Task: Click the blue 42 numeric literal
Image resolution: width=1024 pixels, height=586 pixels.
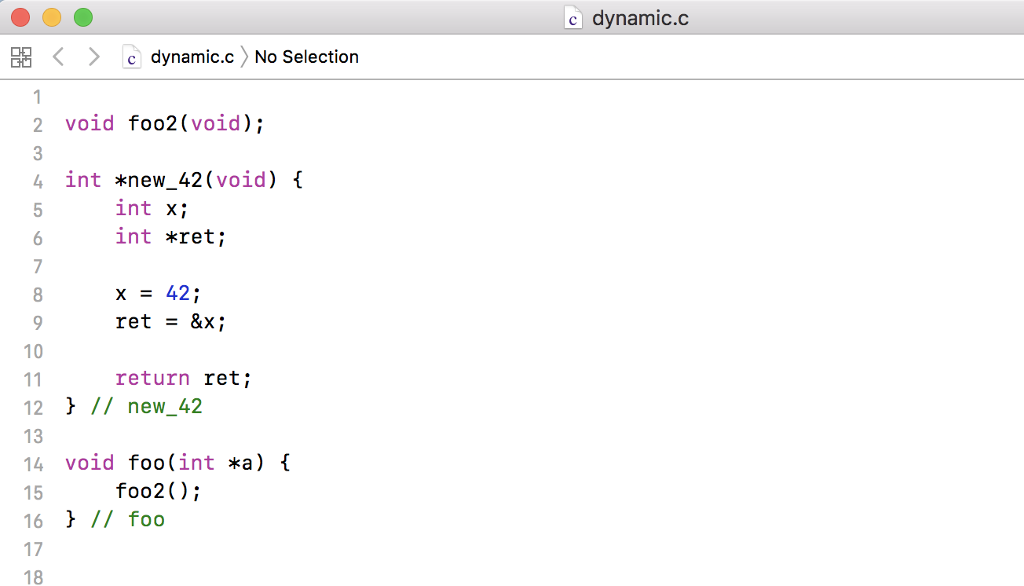Action: click(x=178, y=294)
